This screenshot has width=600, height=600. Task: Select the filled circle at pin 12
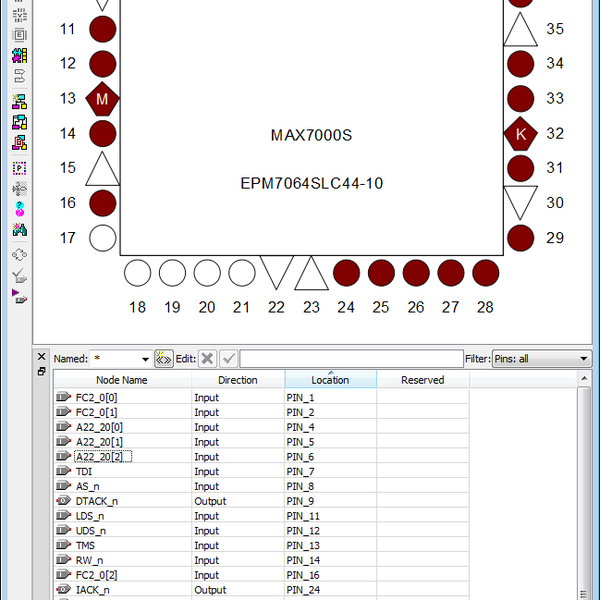coord(103,64)
